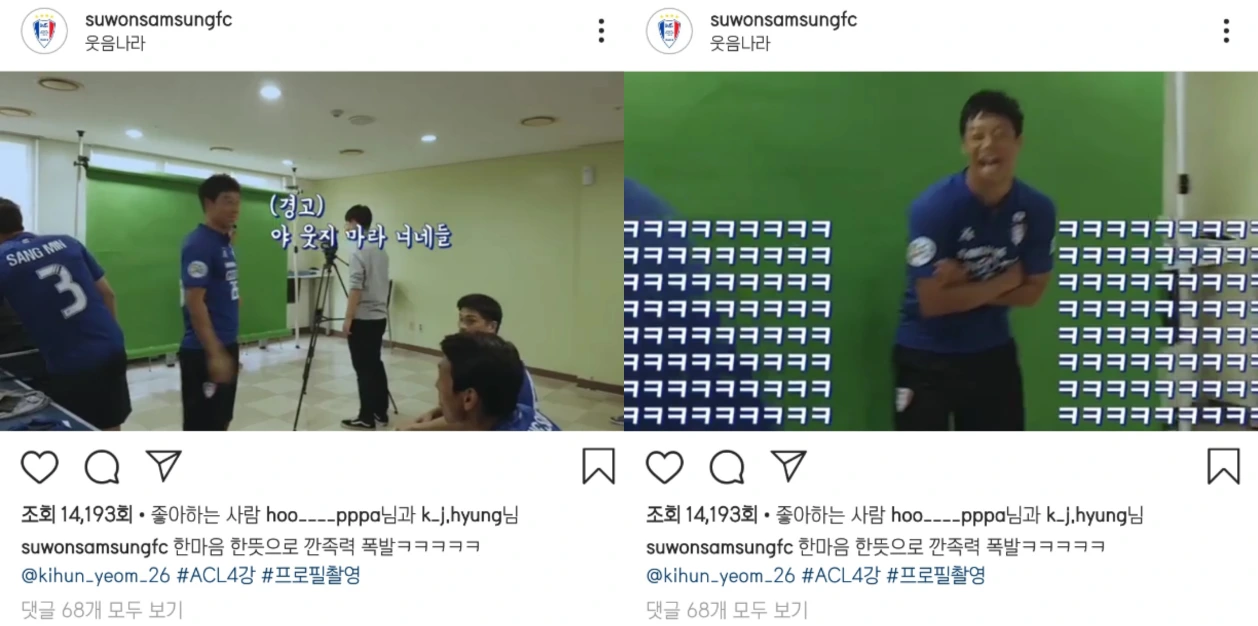Image resolution: width=1258 pixels, height=626 pixels.
Task: Open comment bubble on right post
Action: [x=727, y=467]
